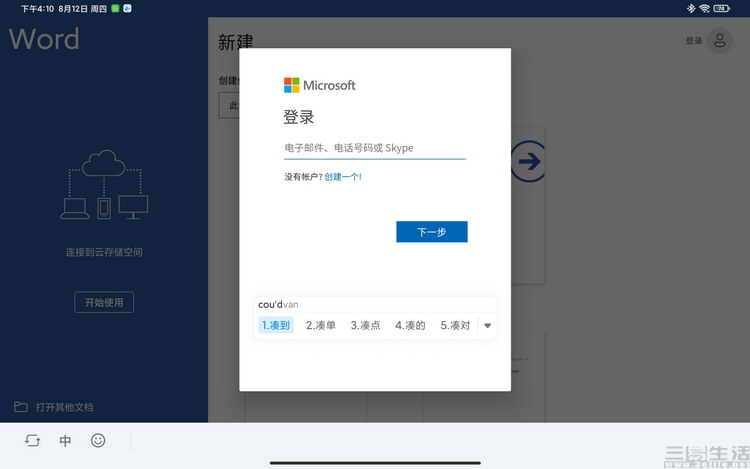The height and width of the screenshot is (469, 750).
Task: Click the Word title in sidebar
Action: pos(44,39)
